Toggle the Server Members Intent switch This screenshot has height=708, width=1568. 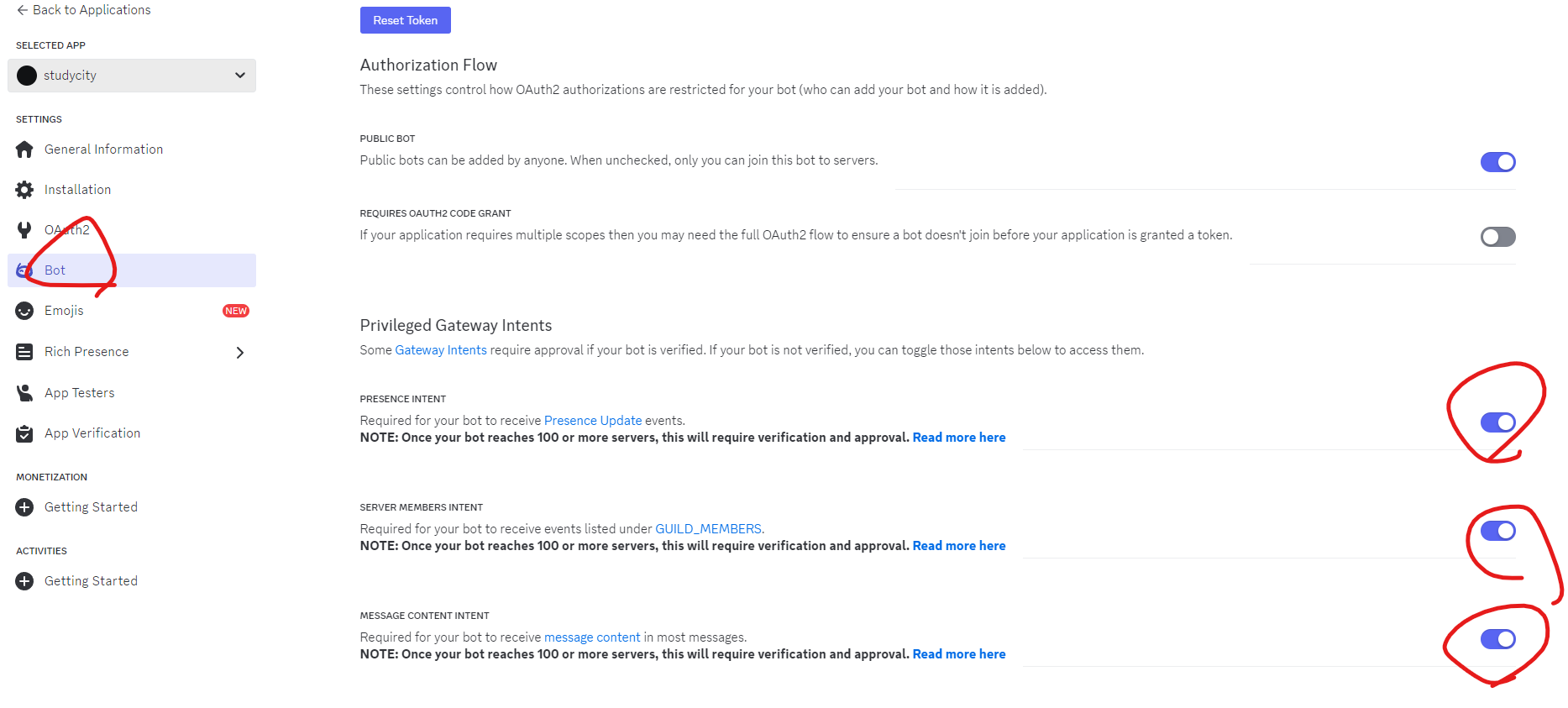point(1497,531)
